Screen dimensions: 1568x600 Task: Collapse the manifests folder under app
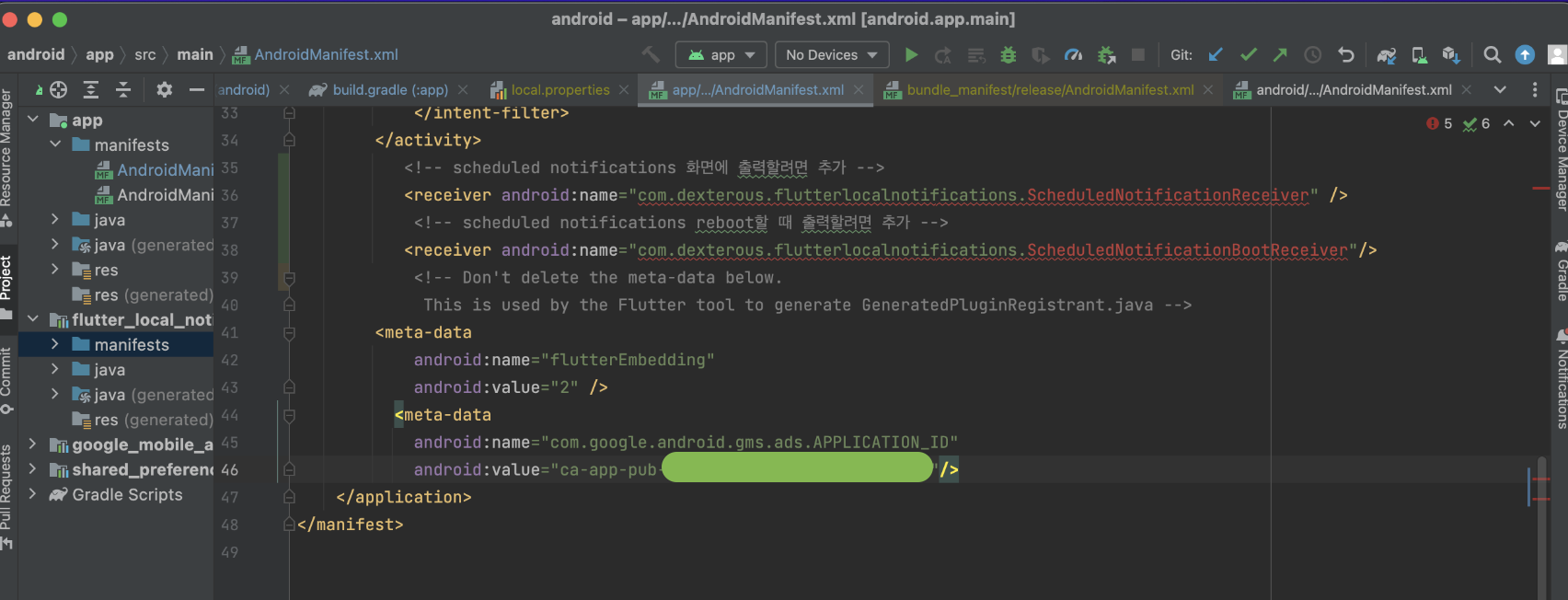[55, 144]
